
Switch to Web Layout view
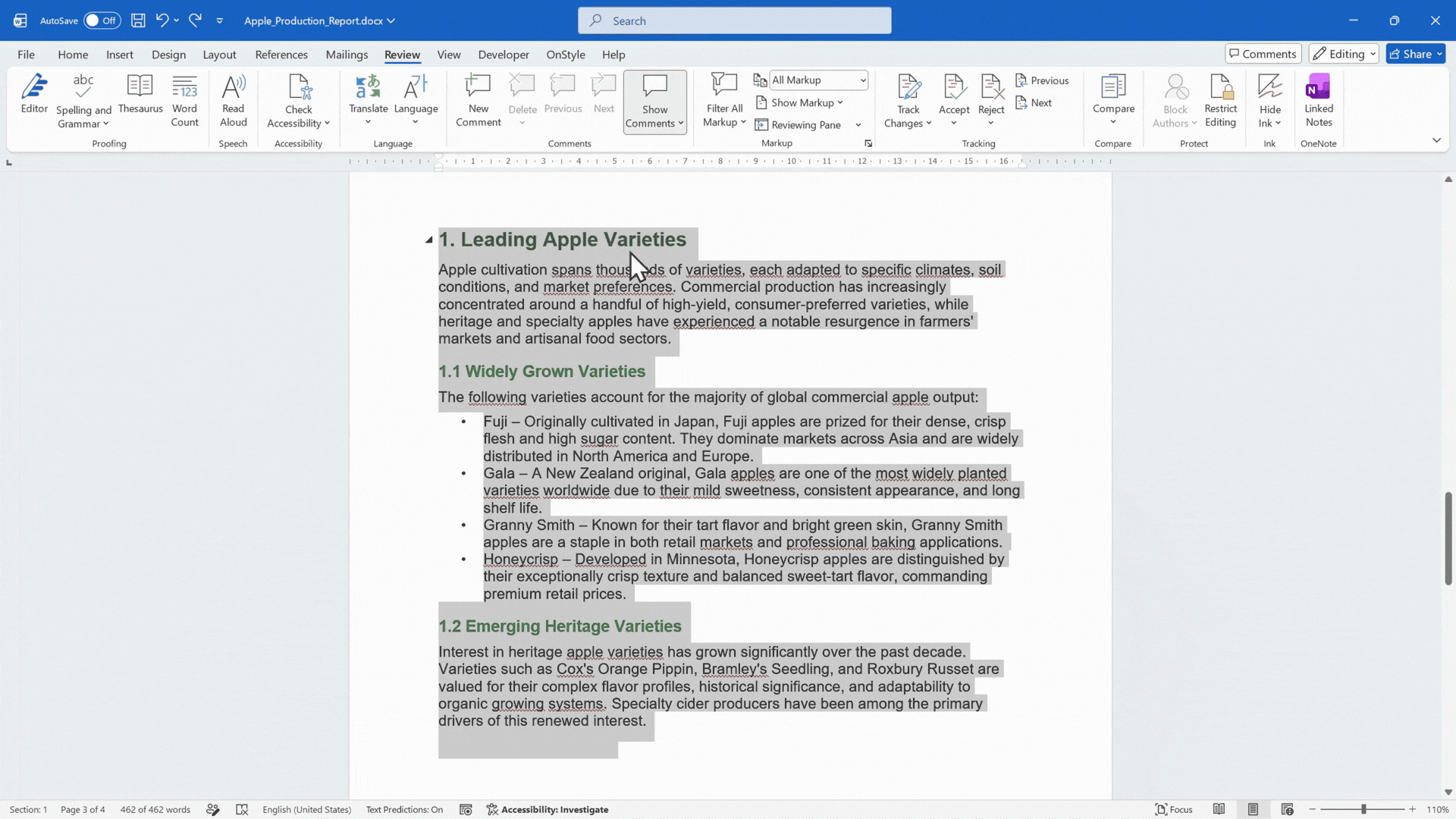1287,810
